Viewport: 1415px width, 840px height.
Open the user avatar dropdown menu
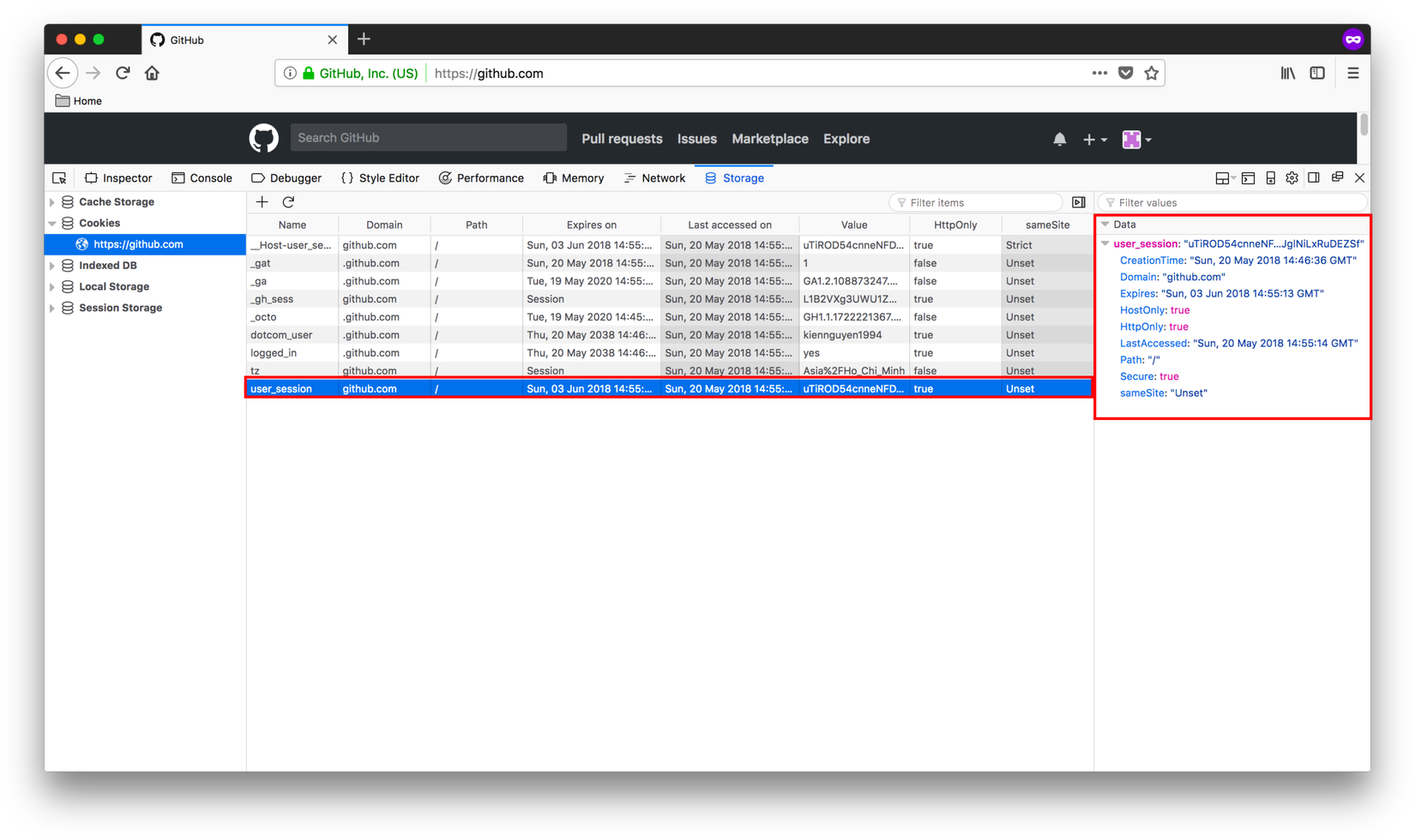(x=1137, y=139)
